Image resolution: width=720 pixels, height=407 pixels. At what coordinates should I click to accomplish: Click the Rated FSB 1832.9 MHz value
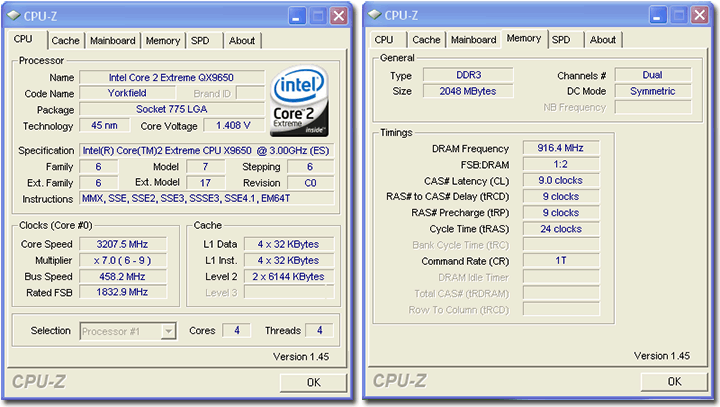point(123,292)
